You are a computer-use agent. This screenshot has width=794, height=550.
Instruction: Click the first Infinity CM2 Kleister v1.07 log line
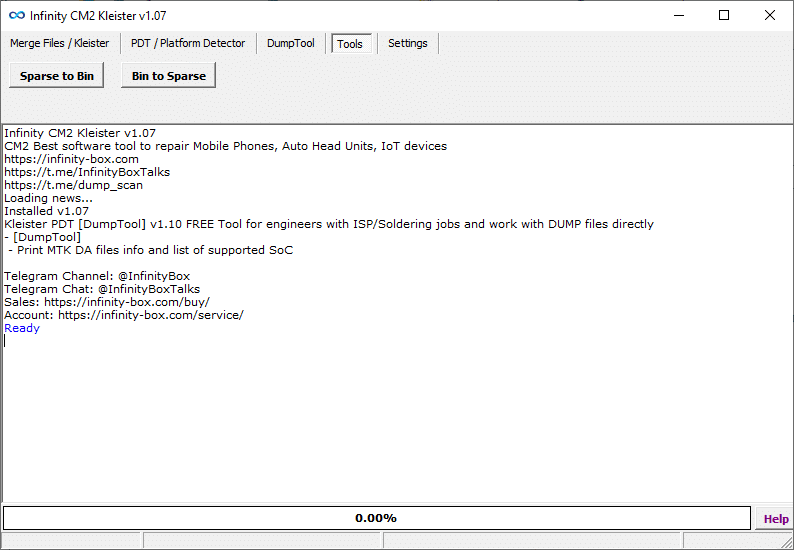[80, 133]
